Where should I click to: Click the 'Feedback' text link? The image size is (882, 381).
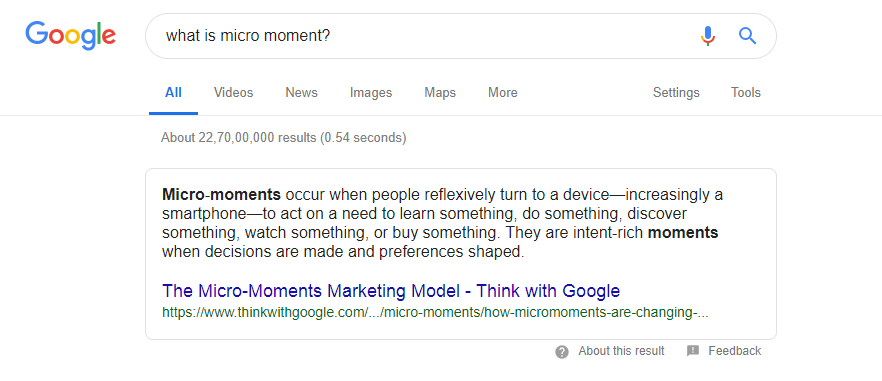coord(735,351)
